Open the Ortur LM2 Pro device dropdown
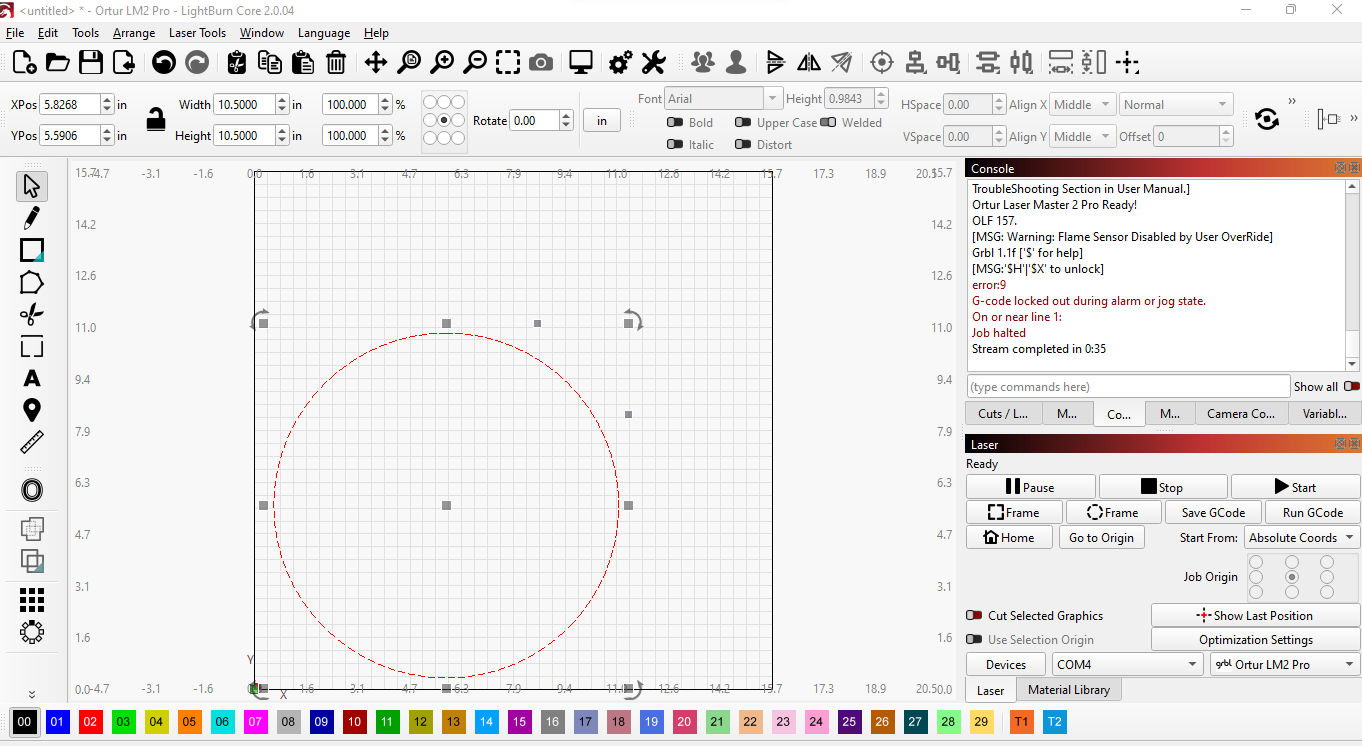Viewport: 1362px width, 746px height. click(x=1284, y=664)
